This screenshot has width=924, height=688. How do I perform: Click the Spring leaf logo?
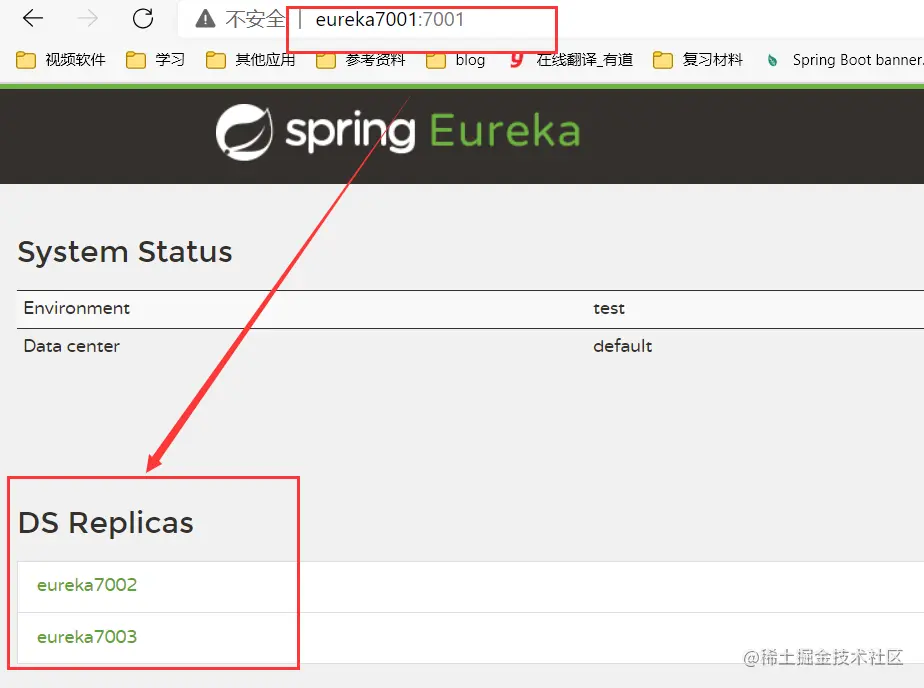(x=244, y=132)
